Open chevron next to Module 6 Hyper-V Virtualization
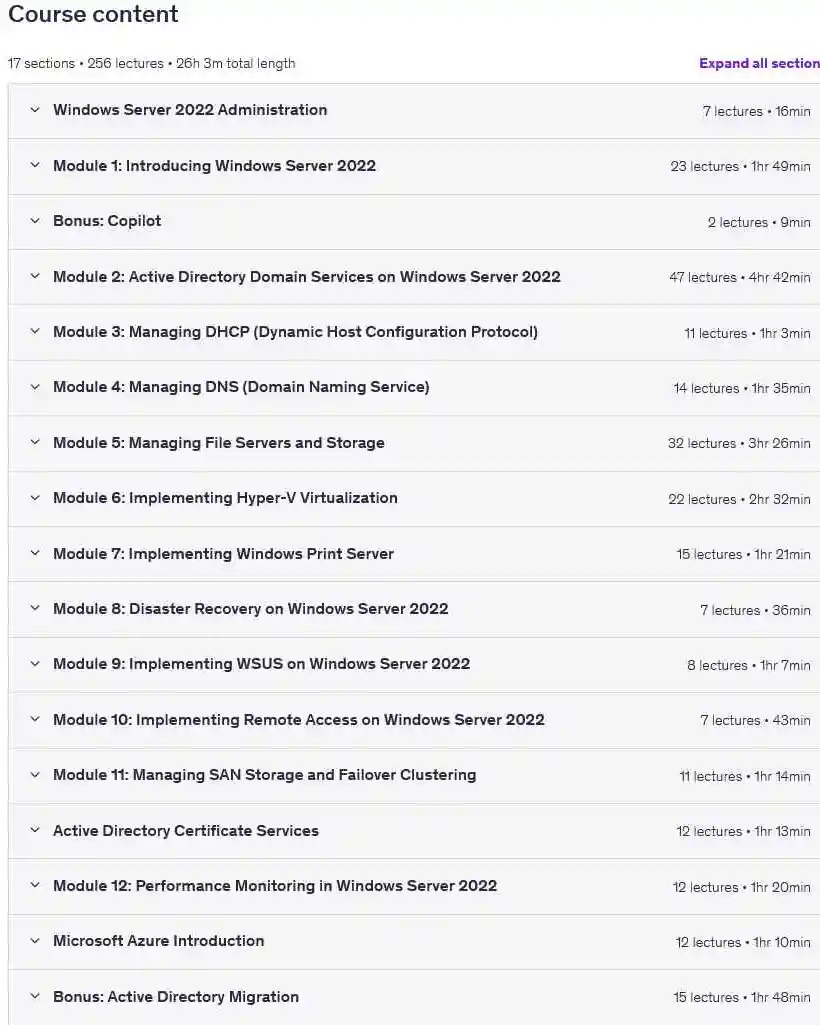This screenshot has width=820, height=1025. (35, 497)
